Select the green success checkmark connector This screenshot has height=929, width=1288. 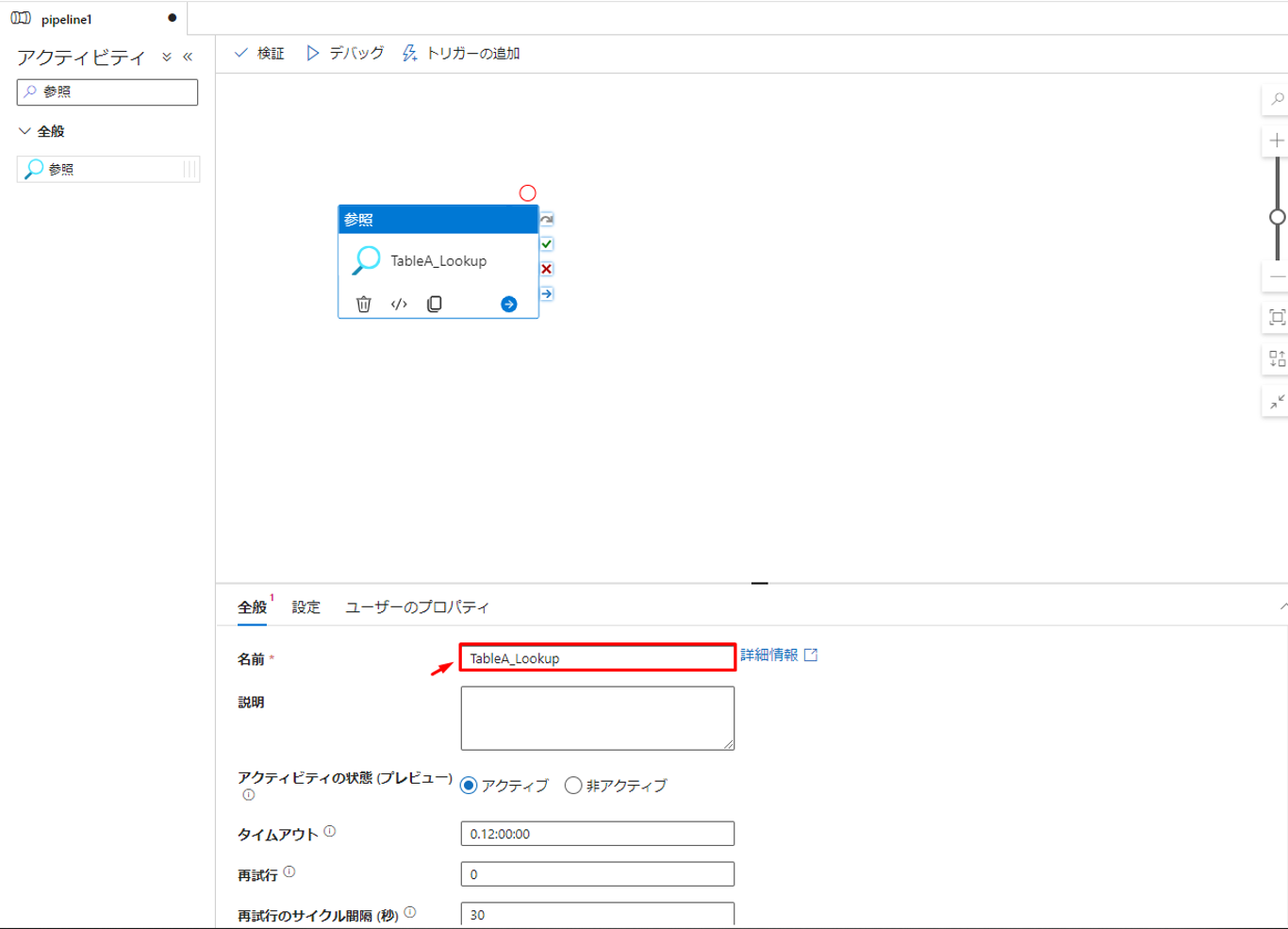point(547,244)
